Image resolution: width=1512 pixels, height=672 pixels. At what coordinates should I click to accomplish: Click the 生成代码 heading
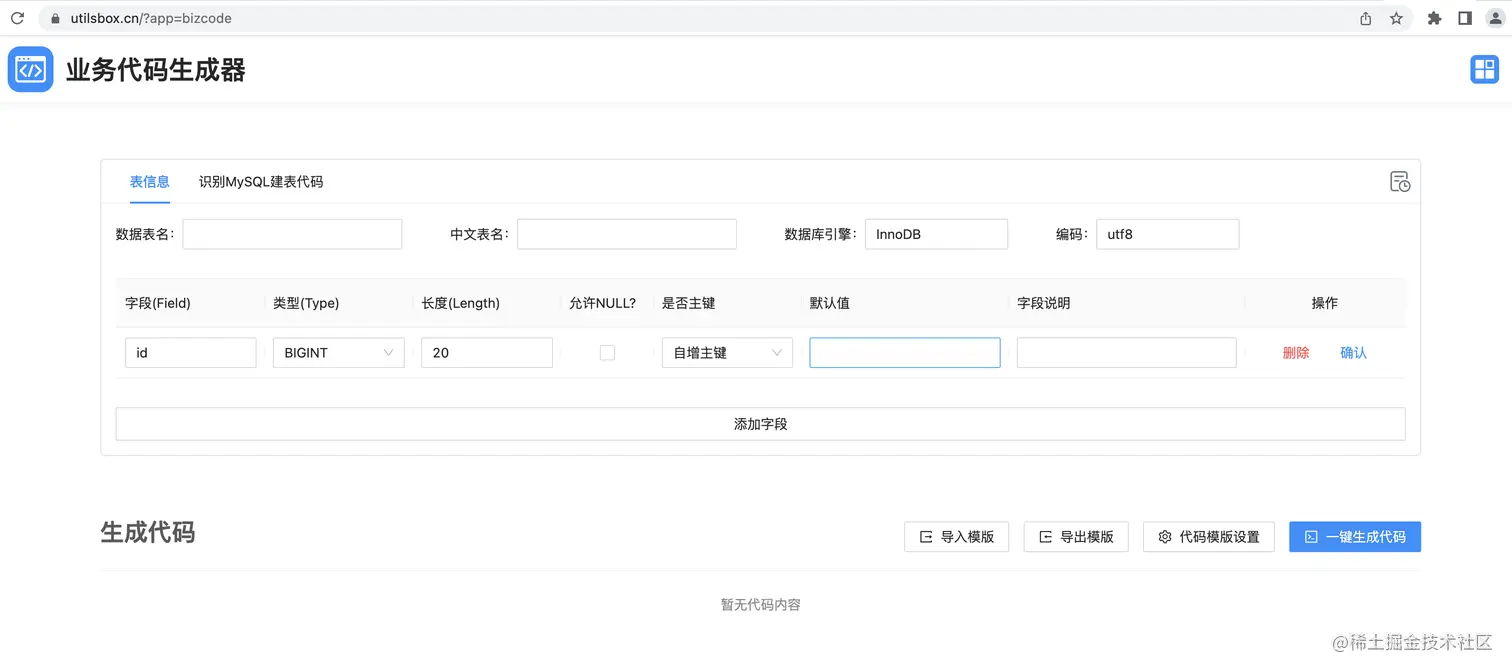[x=148, y=532]
